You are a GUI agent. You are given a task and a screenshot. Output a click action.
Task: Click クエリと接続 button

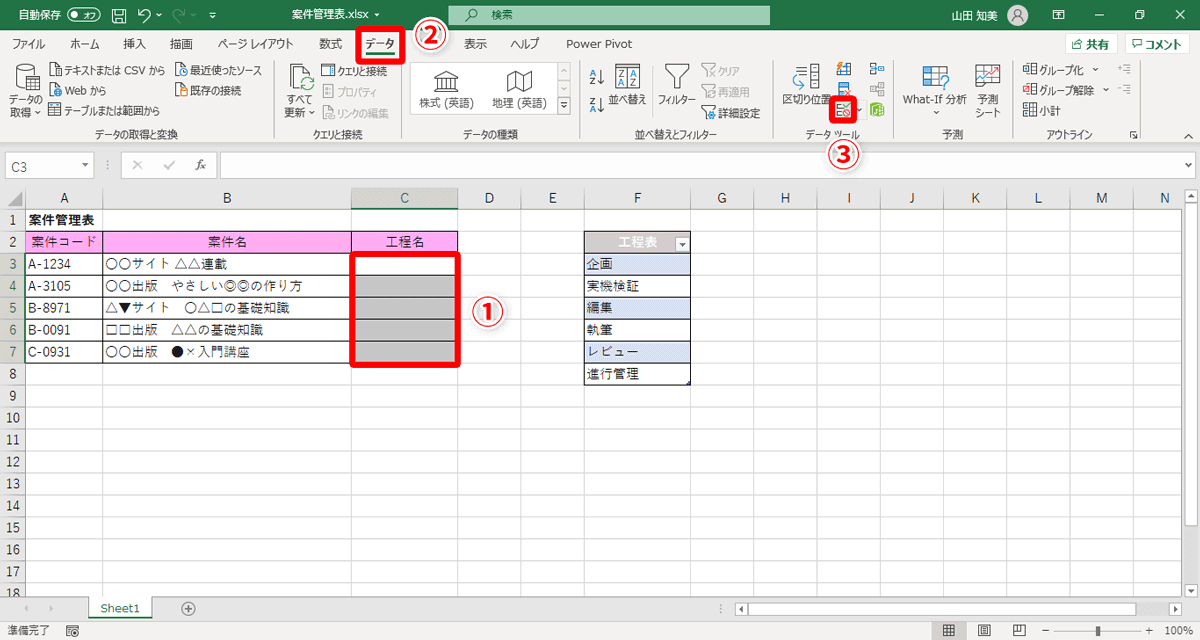point(354,71)
